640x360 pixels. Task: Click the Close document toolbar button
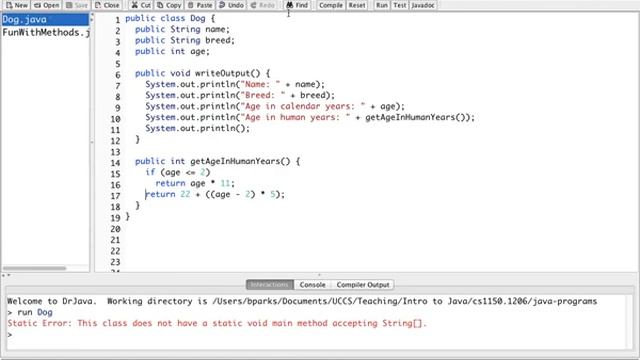107,5
